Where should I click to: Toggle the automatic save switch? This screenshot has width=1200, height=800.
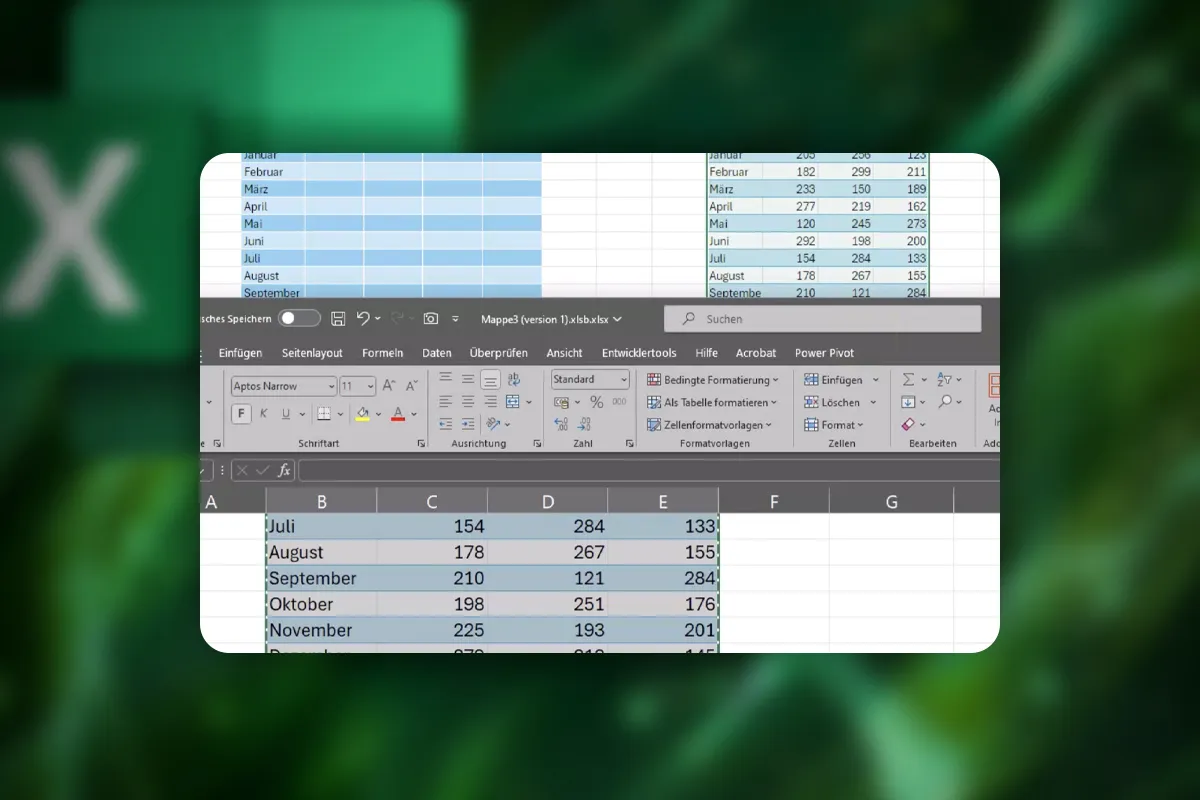299,318
